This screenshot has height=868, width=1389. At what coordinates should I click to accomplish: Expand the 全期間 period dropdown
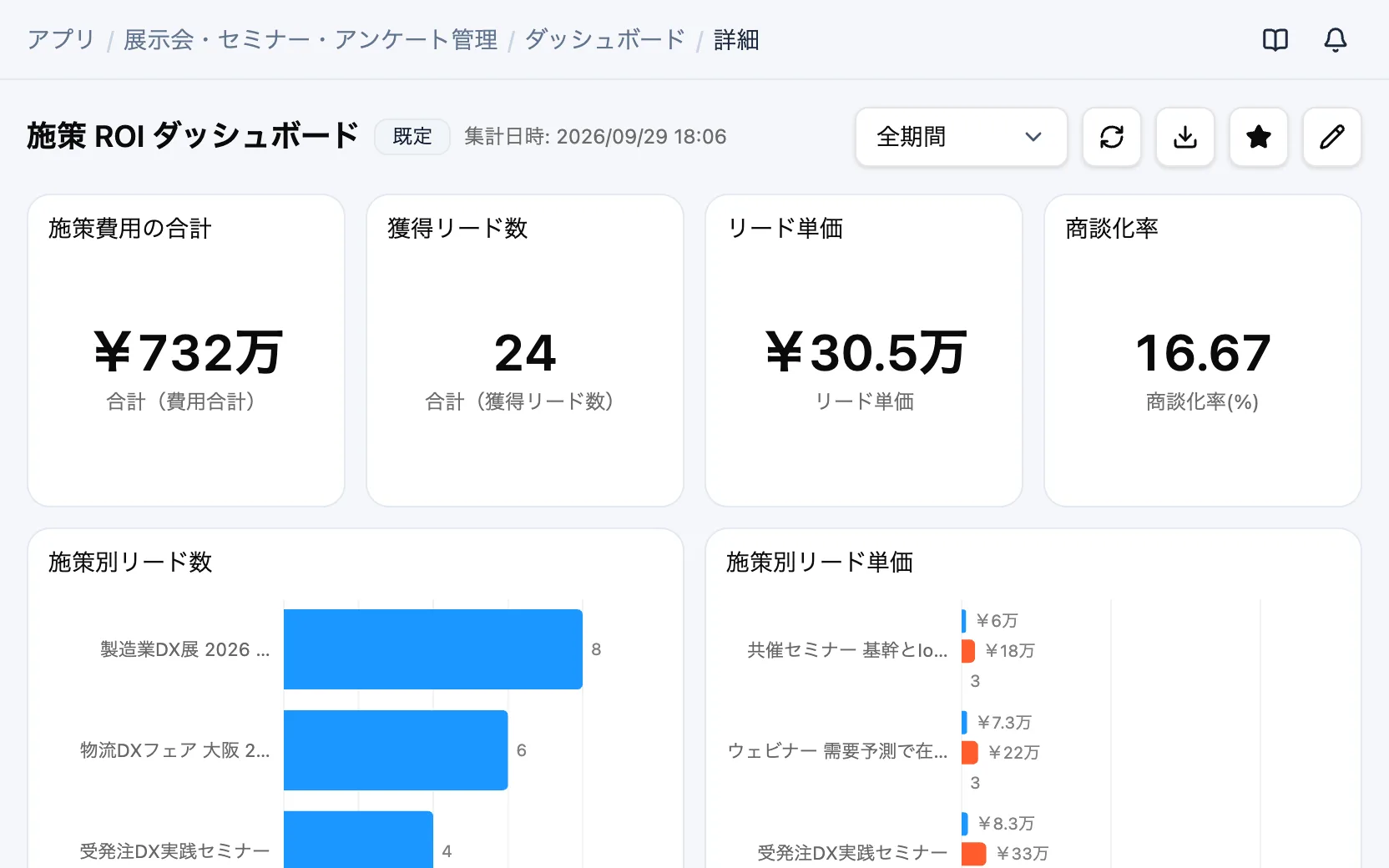961,137
